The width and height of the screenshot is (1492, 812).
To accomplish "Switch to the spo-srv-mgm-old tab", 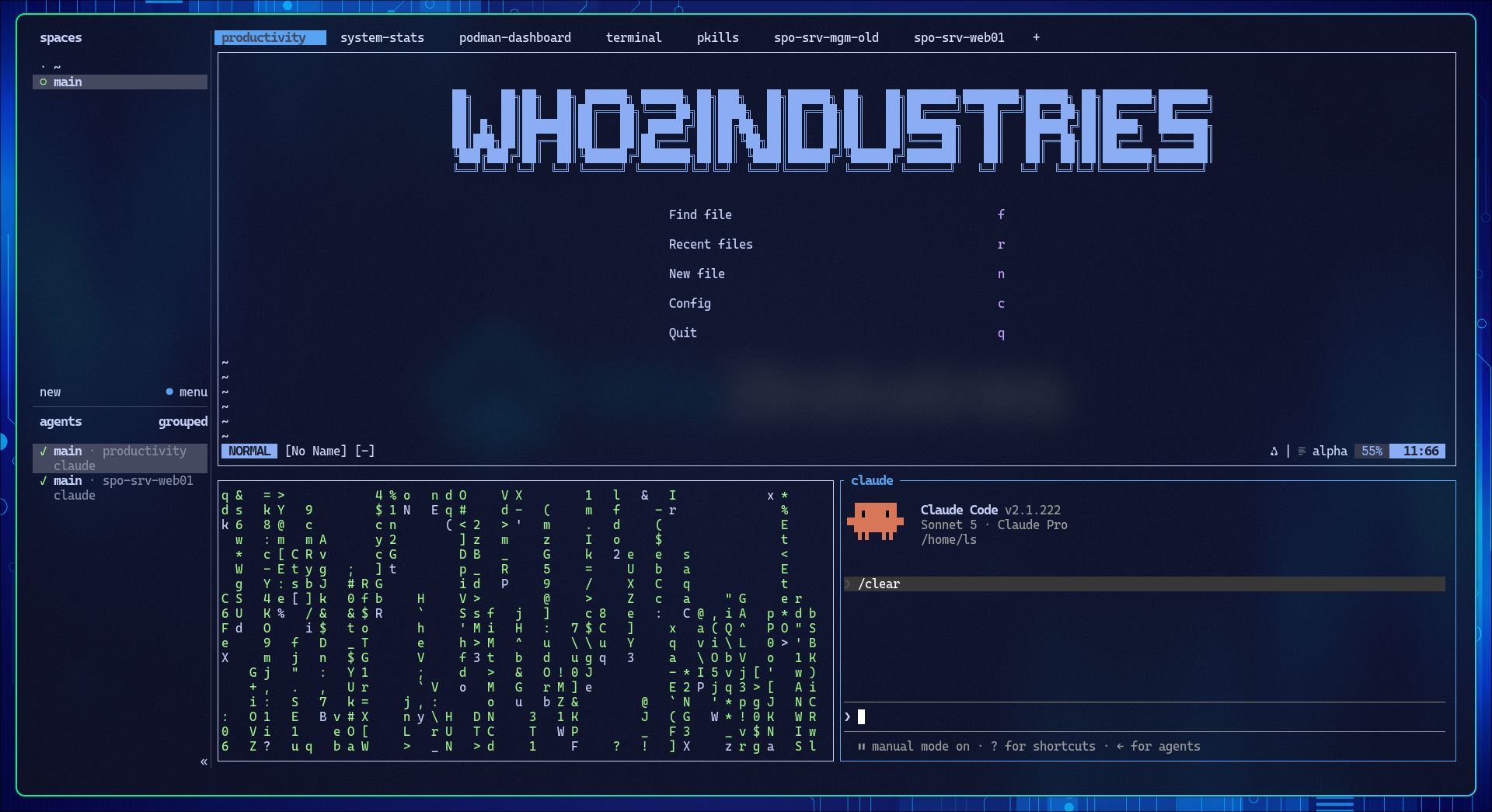I will point(826,37).
